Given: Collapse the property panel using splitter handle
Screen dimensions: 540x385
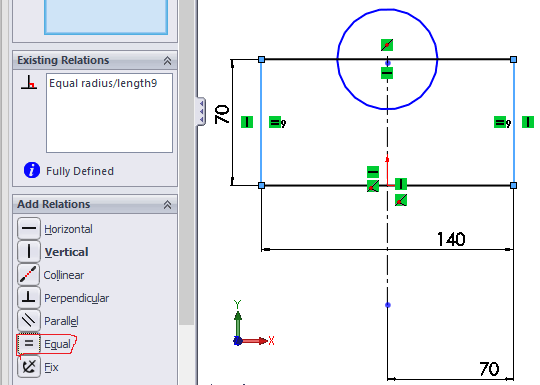Looking at the screenshot, I should [x=201, y=111].
